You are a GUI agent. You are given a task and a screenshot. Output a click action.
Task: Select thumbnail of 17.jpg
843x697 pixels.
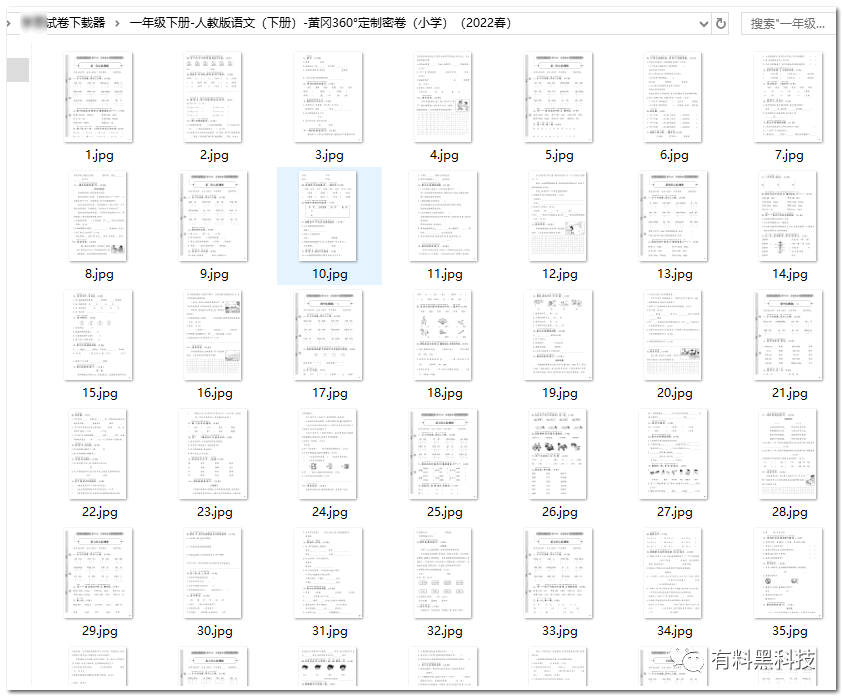(328, 335)
